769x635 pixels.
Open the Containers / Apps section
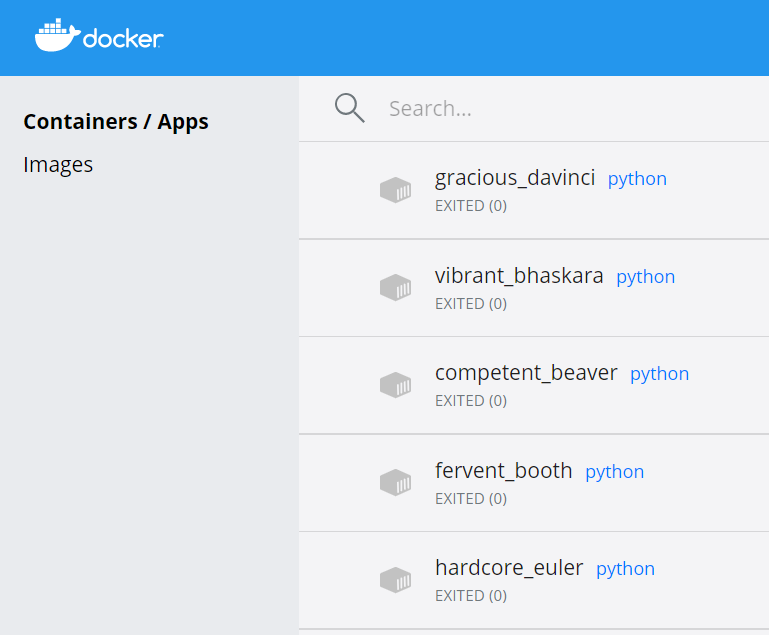coord(116,122)
